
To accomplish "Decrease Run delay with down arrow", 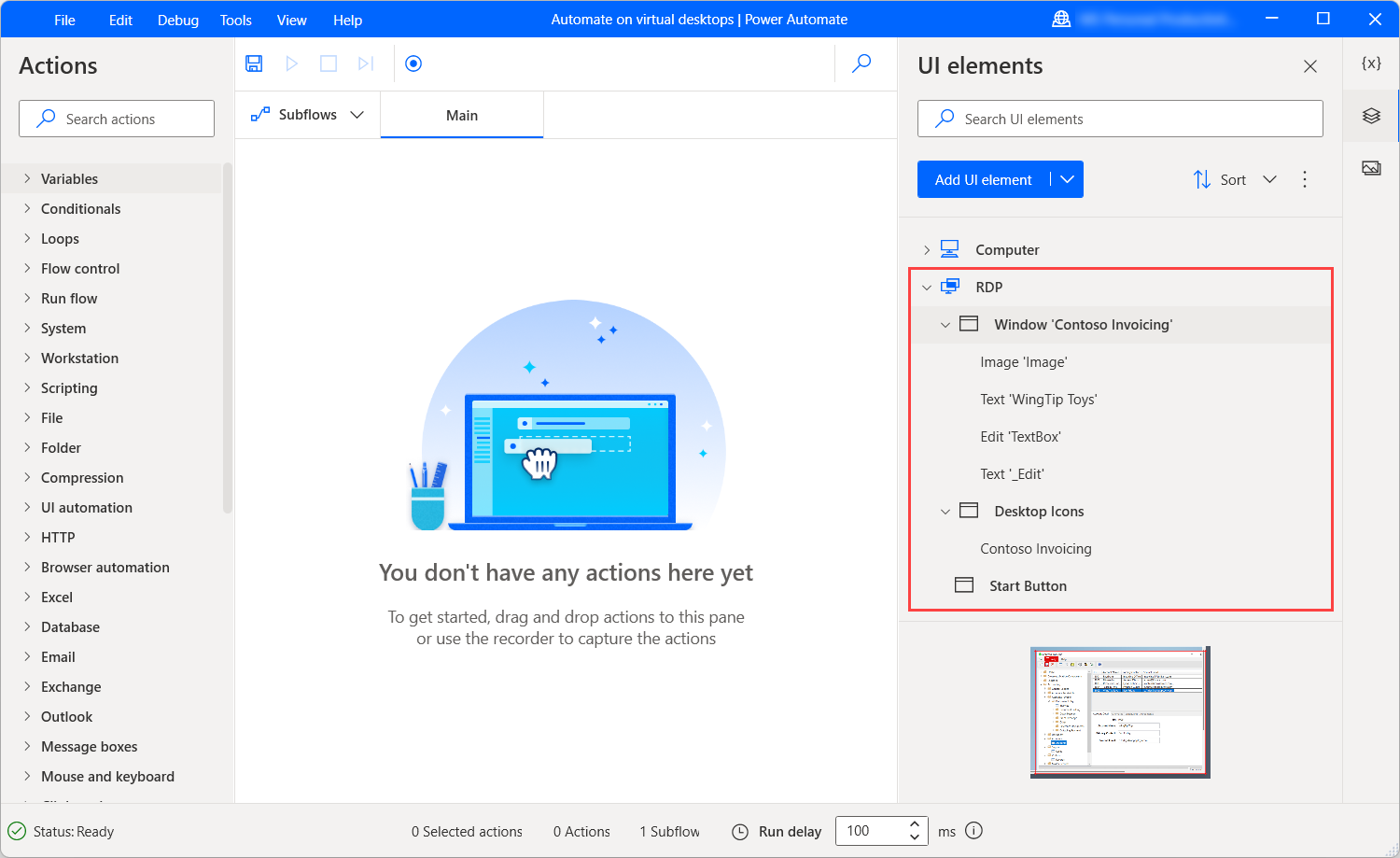I will pyautogui.click(x=915, y=837).
